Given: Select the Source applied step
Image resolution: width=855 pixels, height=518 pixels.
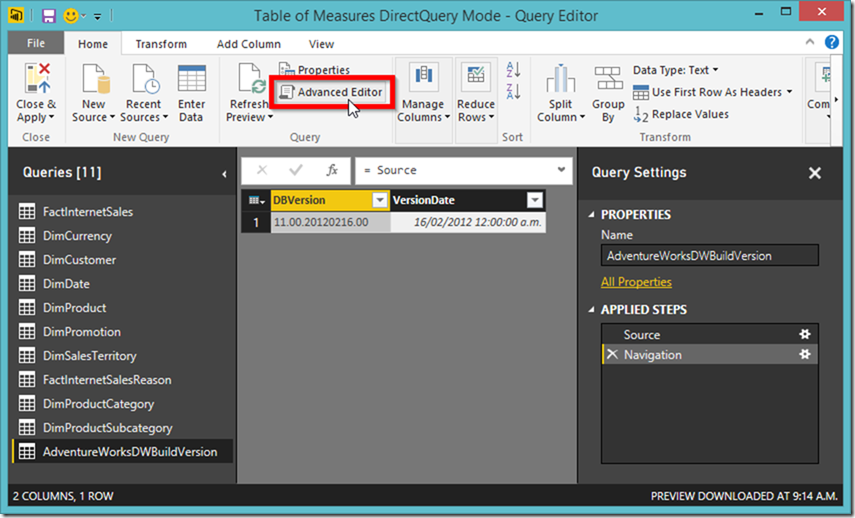Looking at the screenshot, I should pyautogui.click(x=709, y=334).
